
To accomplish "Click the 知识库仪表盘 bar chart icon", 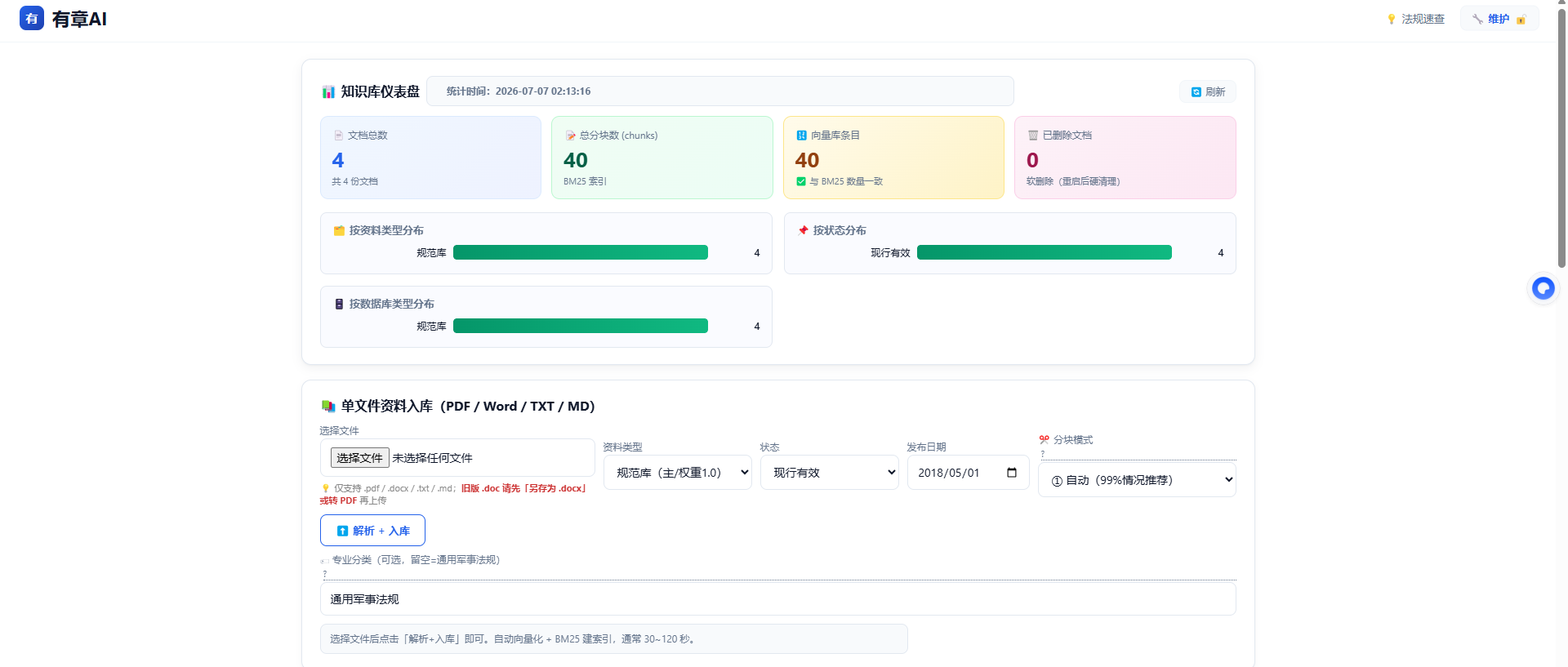I will click(x=328, y=92).
